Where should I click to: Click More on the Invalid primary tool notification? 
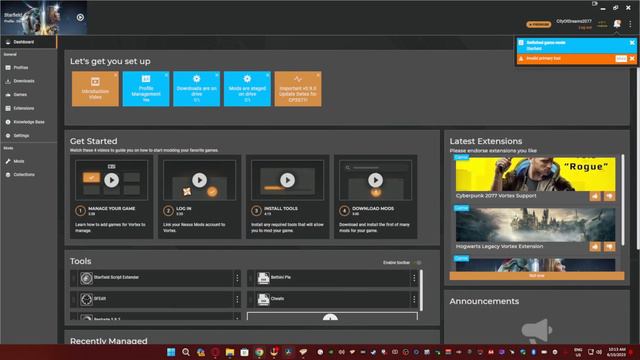click(621, 59)
